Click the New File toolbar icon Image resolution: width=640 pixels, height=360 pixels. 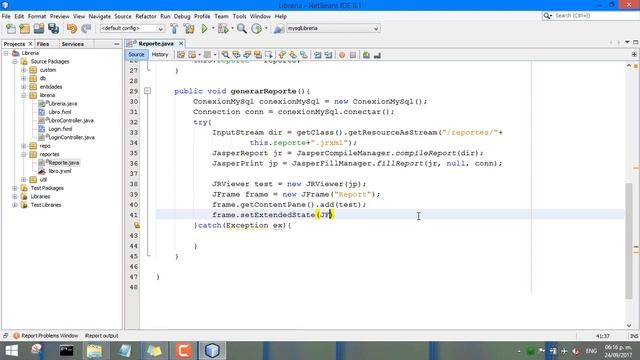(11, 29)
